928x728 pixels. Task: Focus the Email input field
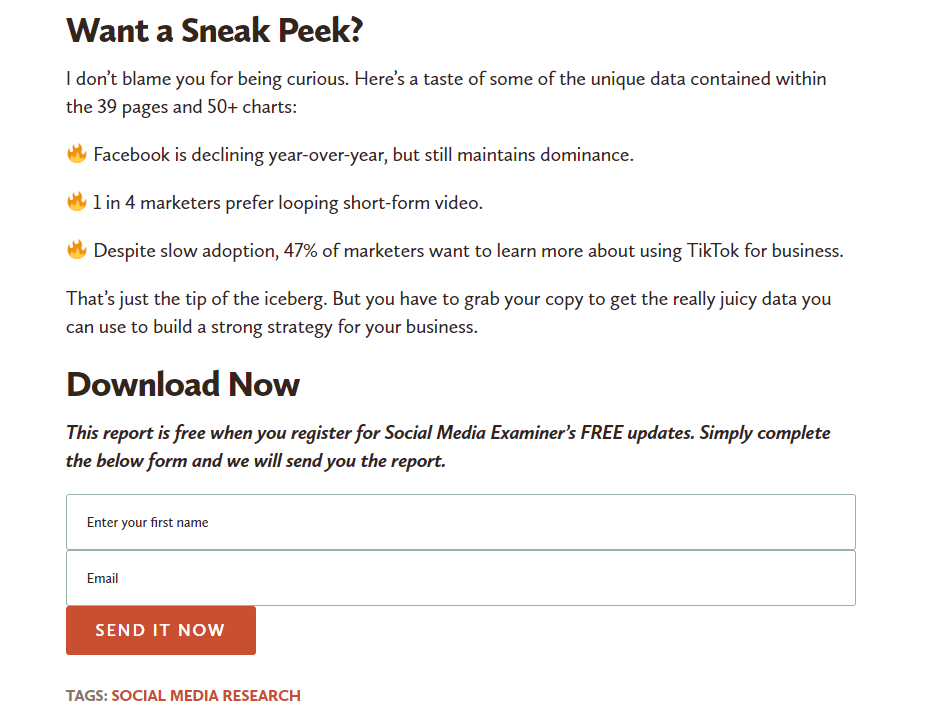460,578
